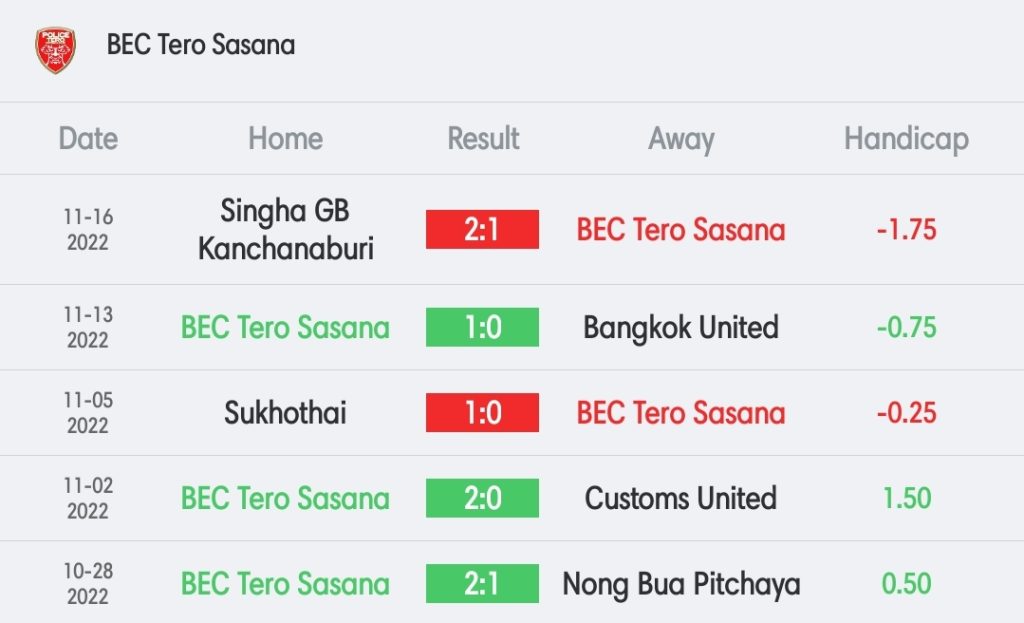1024x623 pixels.
Task: Click the BEC Tero Sasana header title
Action: tap(200, 45)
